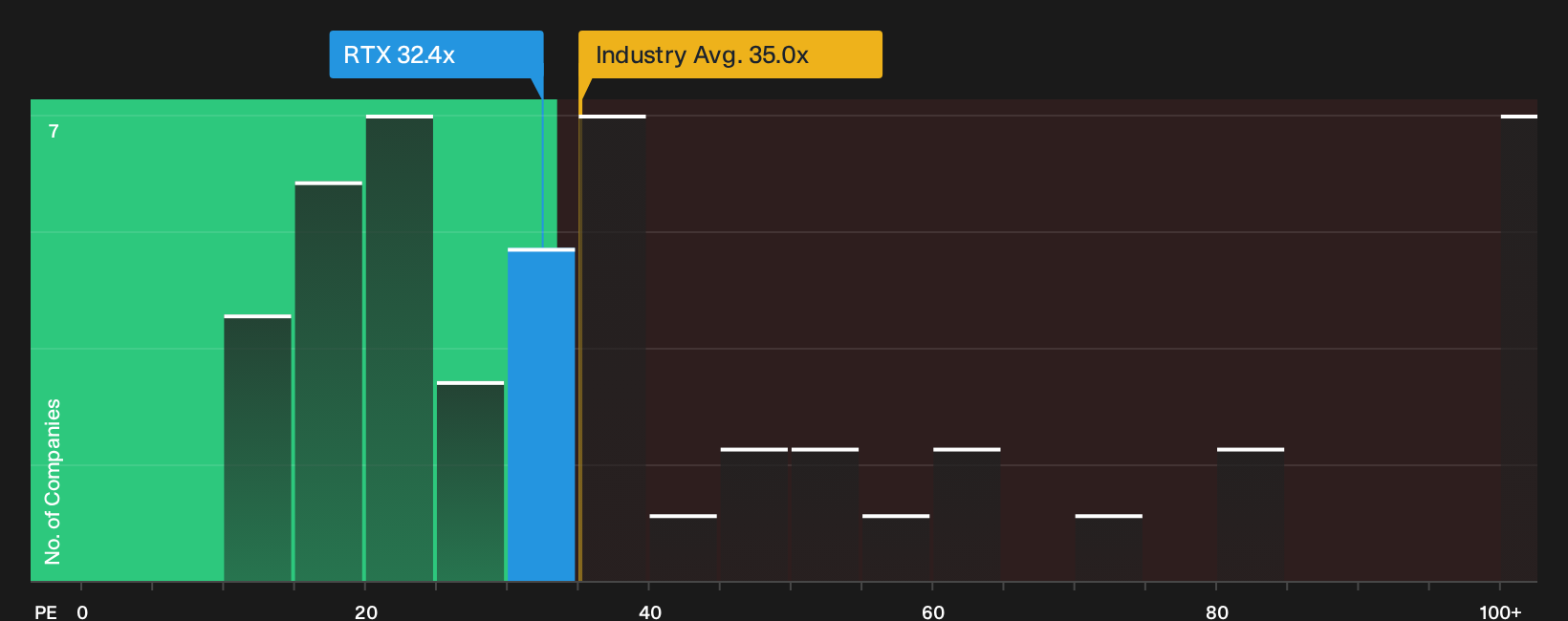Select the blue RTX histogram bar
This screenshot has width=1568, height=621.
point(541,415)
